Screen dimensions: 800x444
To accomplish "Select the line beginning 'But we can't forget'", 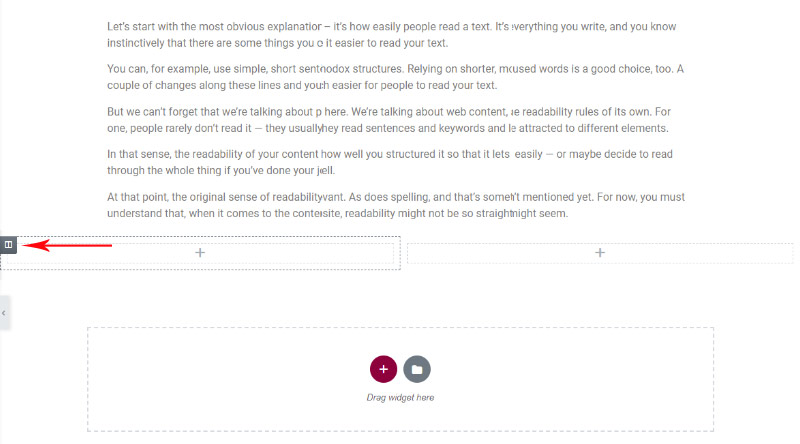I will 389,112.
